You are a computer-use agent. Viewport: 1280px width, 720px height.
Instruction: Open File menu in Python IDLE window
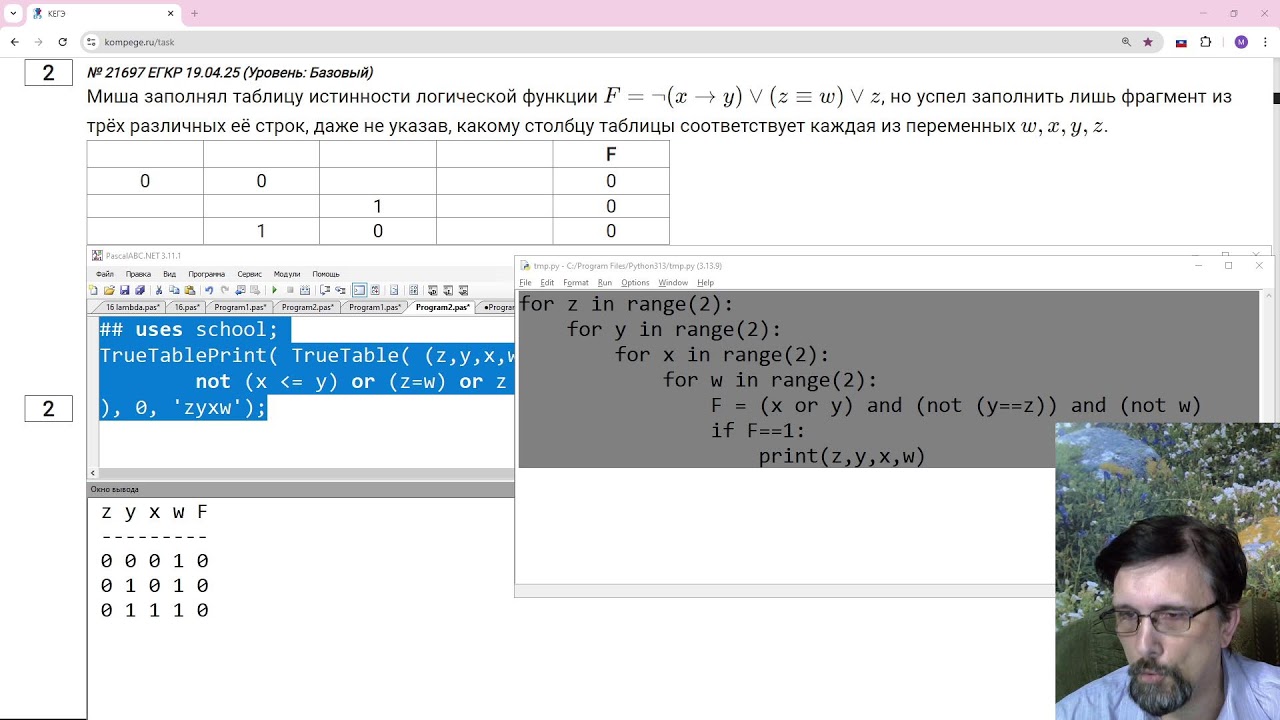click(x=525, y=283)
